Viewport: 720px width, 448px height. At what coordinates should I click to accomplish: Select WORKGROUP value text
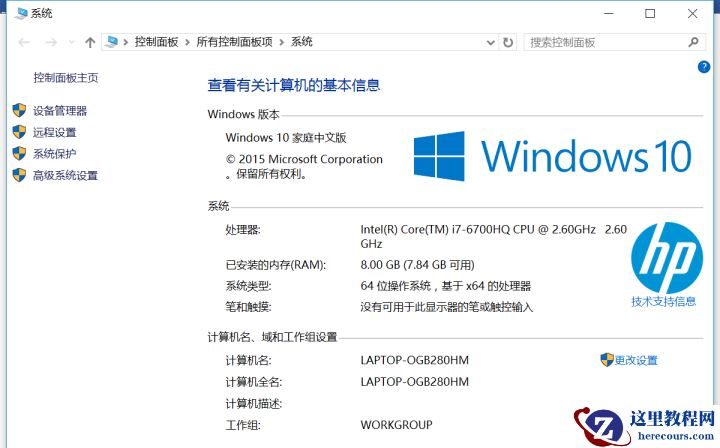coord(397,425)
